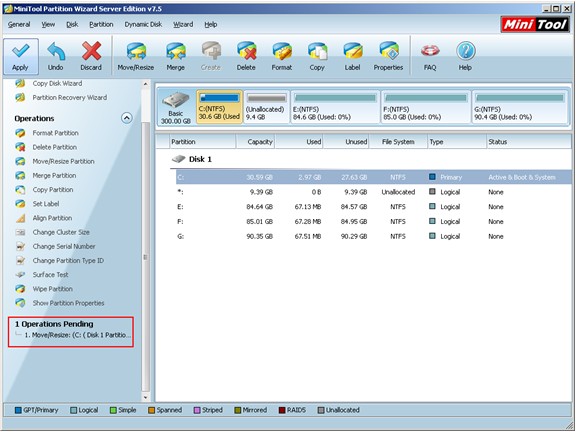This screenshot has height=432, width=576.
Task: Choose Format Partition in Operations panel
Action: pyautogui.click(x=47, y=133)
